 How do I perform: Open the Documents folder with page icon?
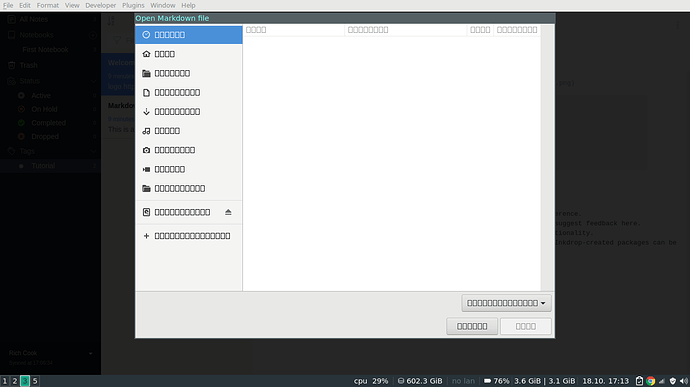coord(189,92)
